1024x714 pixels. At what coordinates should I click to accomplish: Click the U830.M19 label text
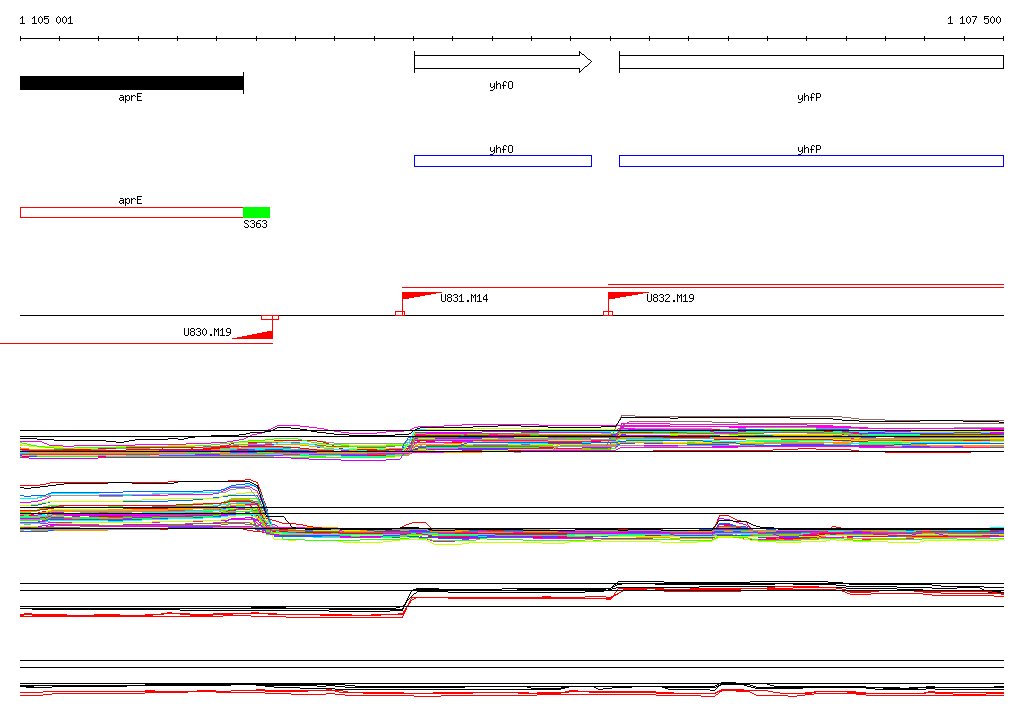click(207, 332)
